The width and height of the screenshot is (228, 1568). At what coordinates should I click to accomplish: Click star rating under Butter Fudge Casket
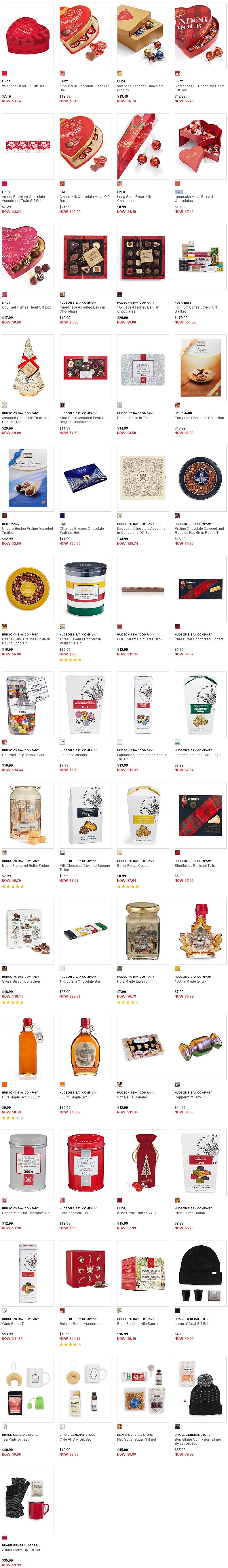tap(128, 886)
